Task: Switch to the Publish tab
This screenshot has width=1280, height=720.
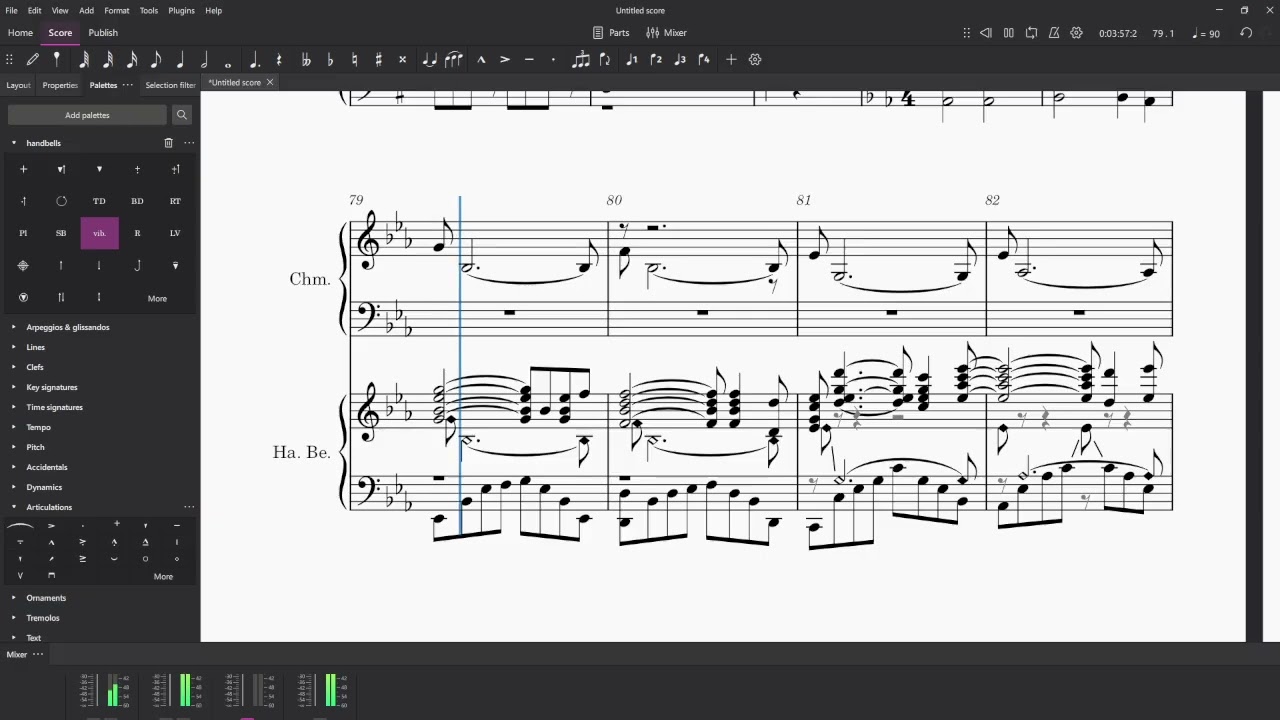Action: pyautogui.click(x=103, y=33)
